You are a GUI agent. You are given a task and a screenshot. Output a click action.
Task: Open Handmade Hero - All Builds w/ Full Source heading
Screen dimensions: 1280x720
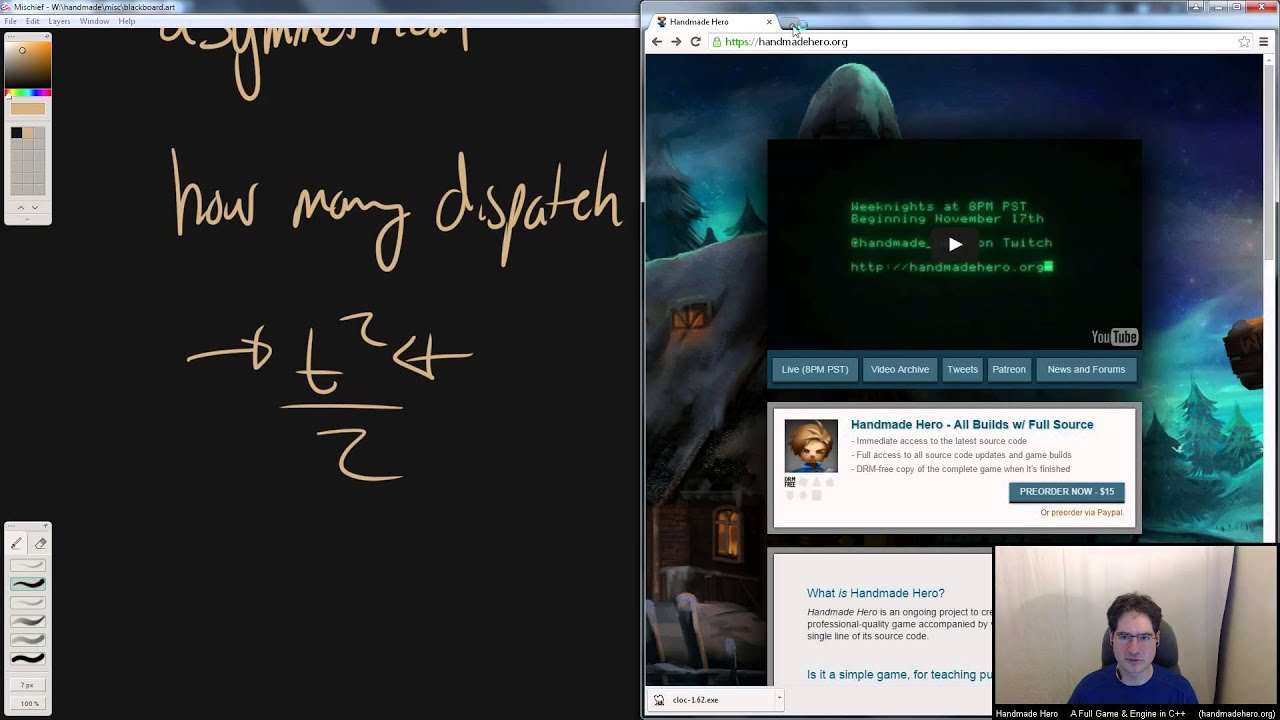coord(972,425)
